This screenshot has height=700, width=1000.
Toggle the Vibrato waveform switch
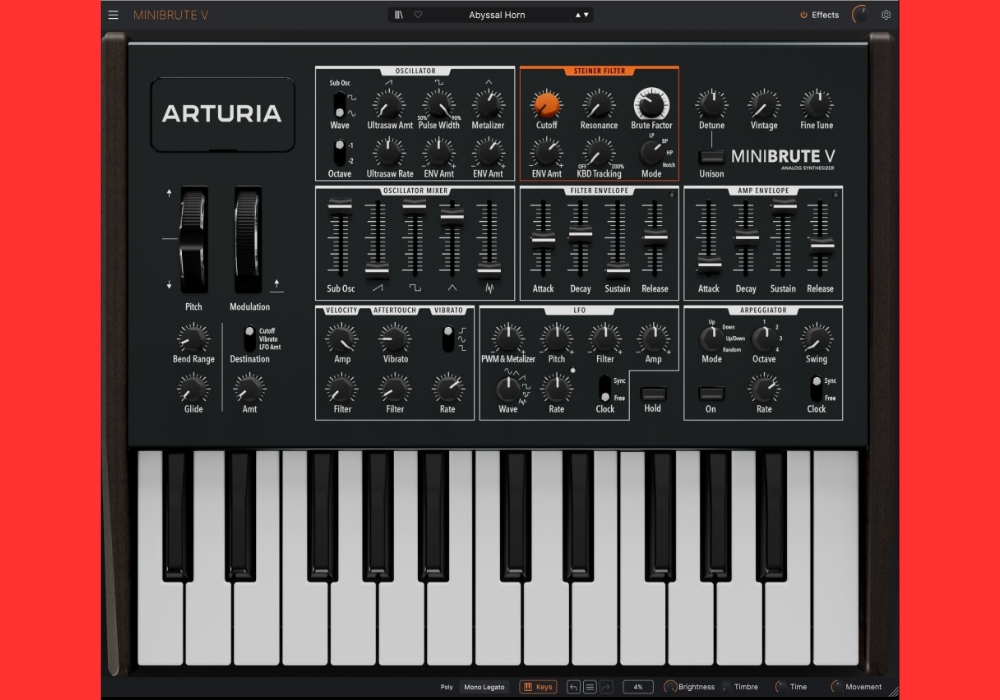[448, 339]
